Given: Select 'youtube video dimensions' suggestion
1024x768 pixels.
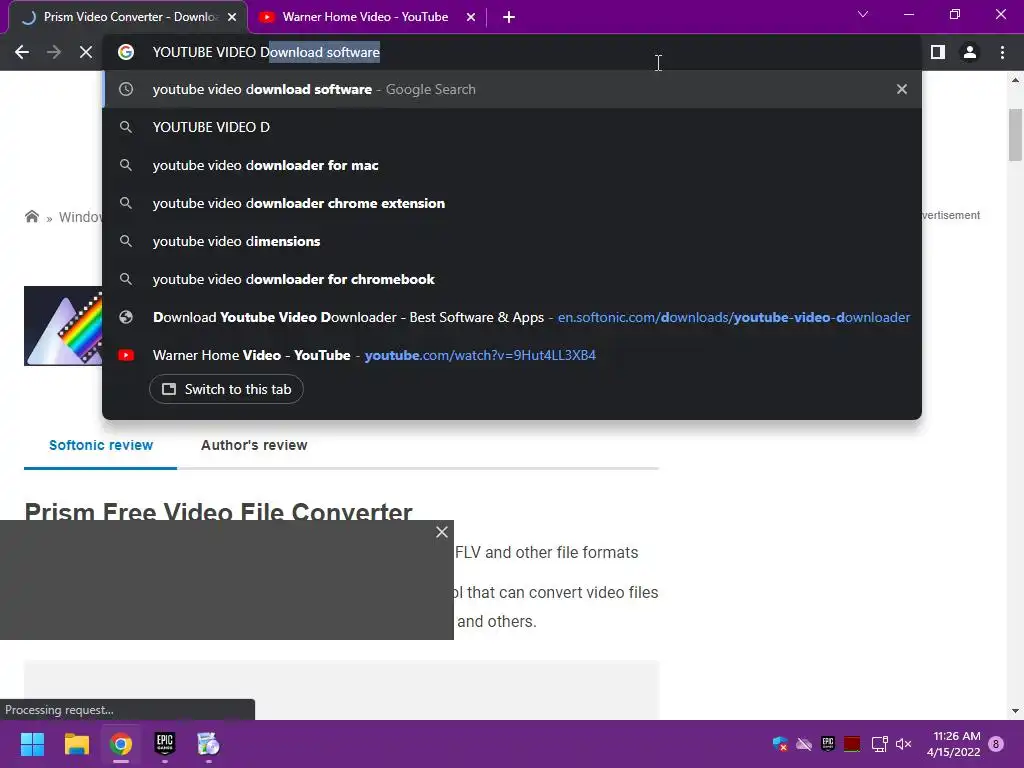Looking at the screenshot, I should (x=511, y=241).
